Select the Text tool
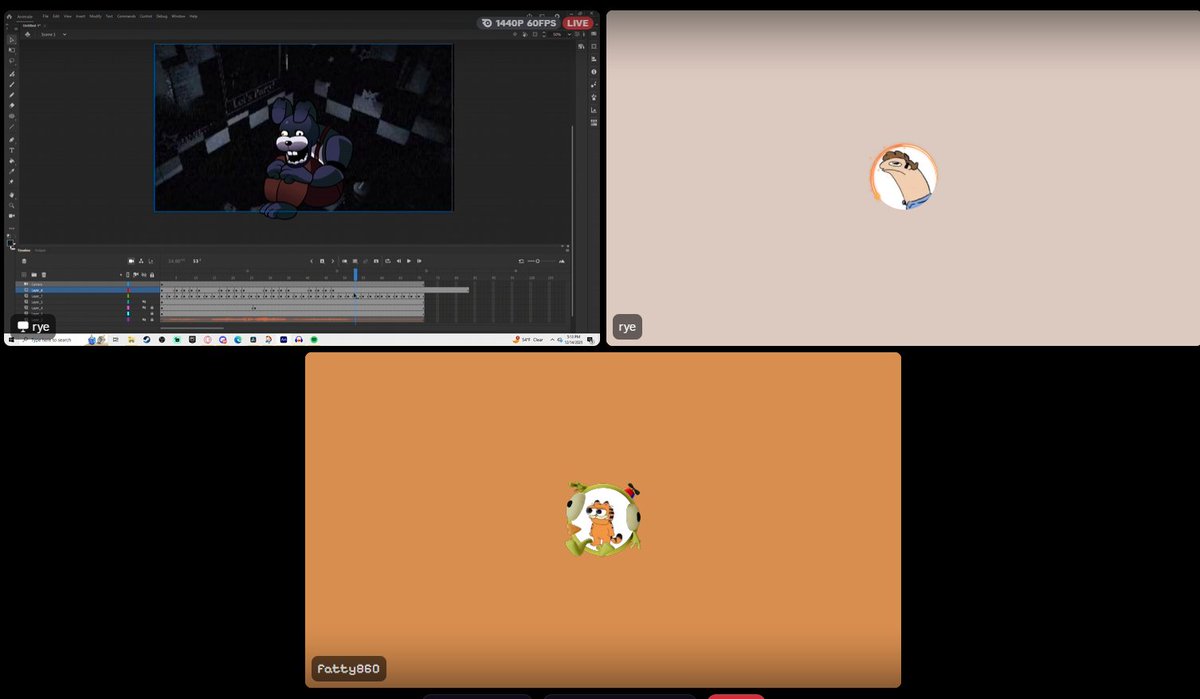This screenshot has width=1200, height=699. pyautogui.click(x=12, y=150)
